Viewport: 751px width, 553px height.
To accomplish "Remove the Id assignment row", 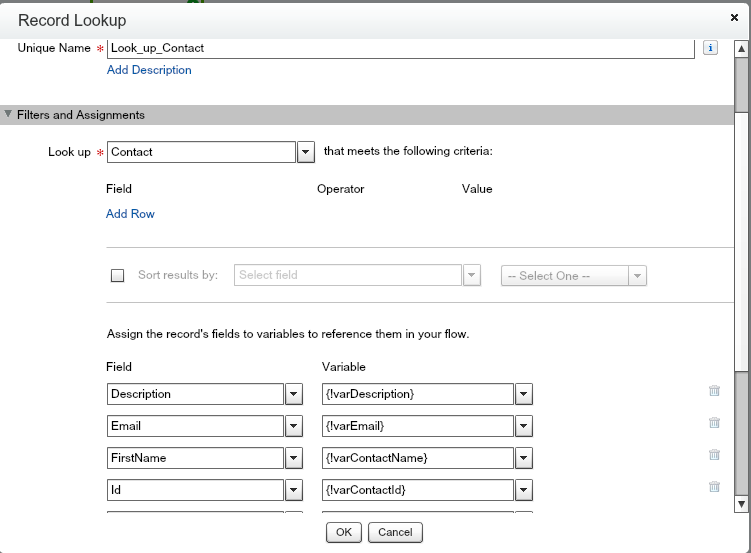I will pyautogui.click(x=714, y=487).
